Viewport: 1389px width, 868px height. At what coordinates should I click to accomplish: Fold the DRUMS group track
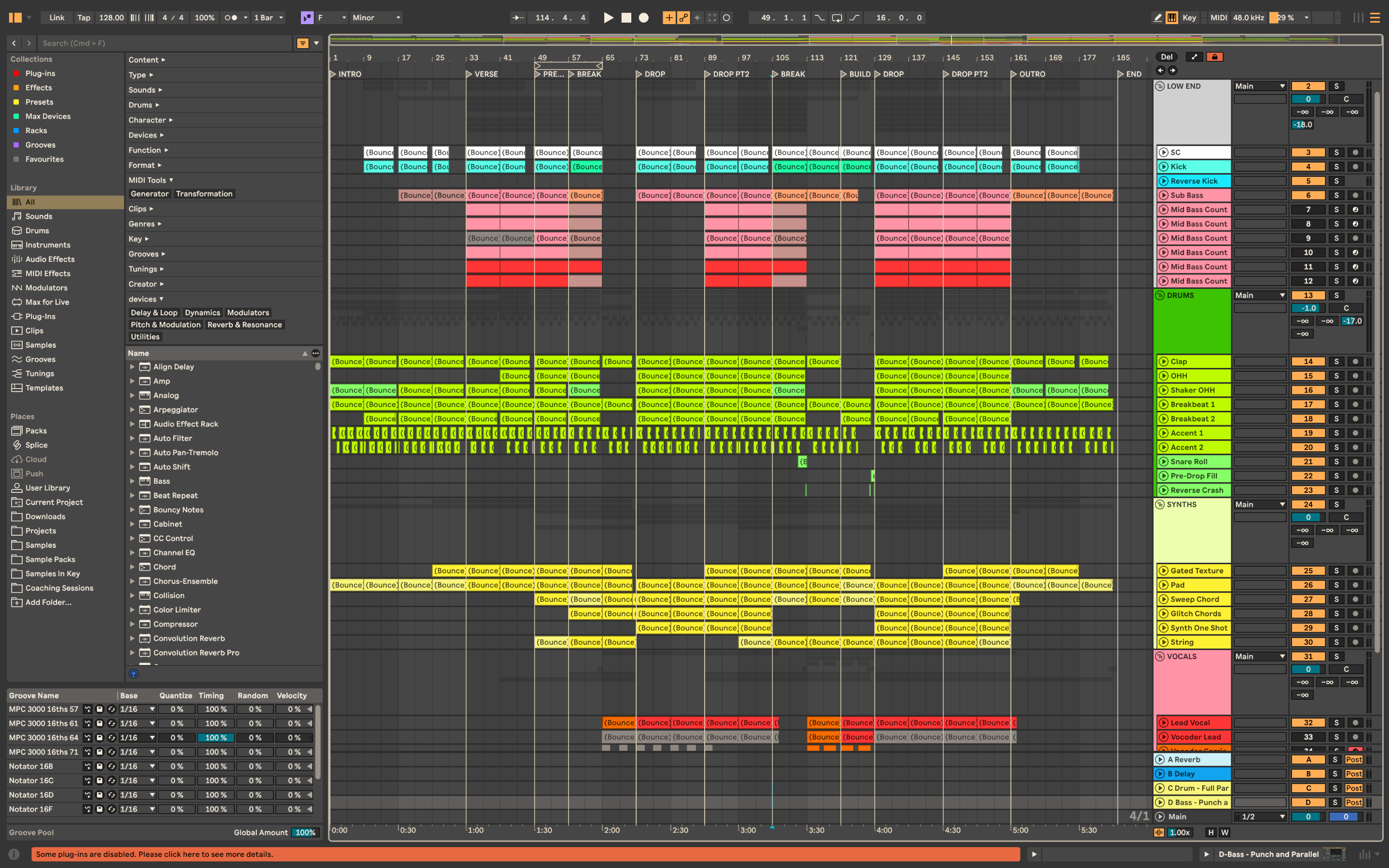(1159, 296)
